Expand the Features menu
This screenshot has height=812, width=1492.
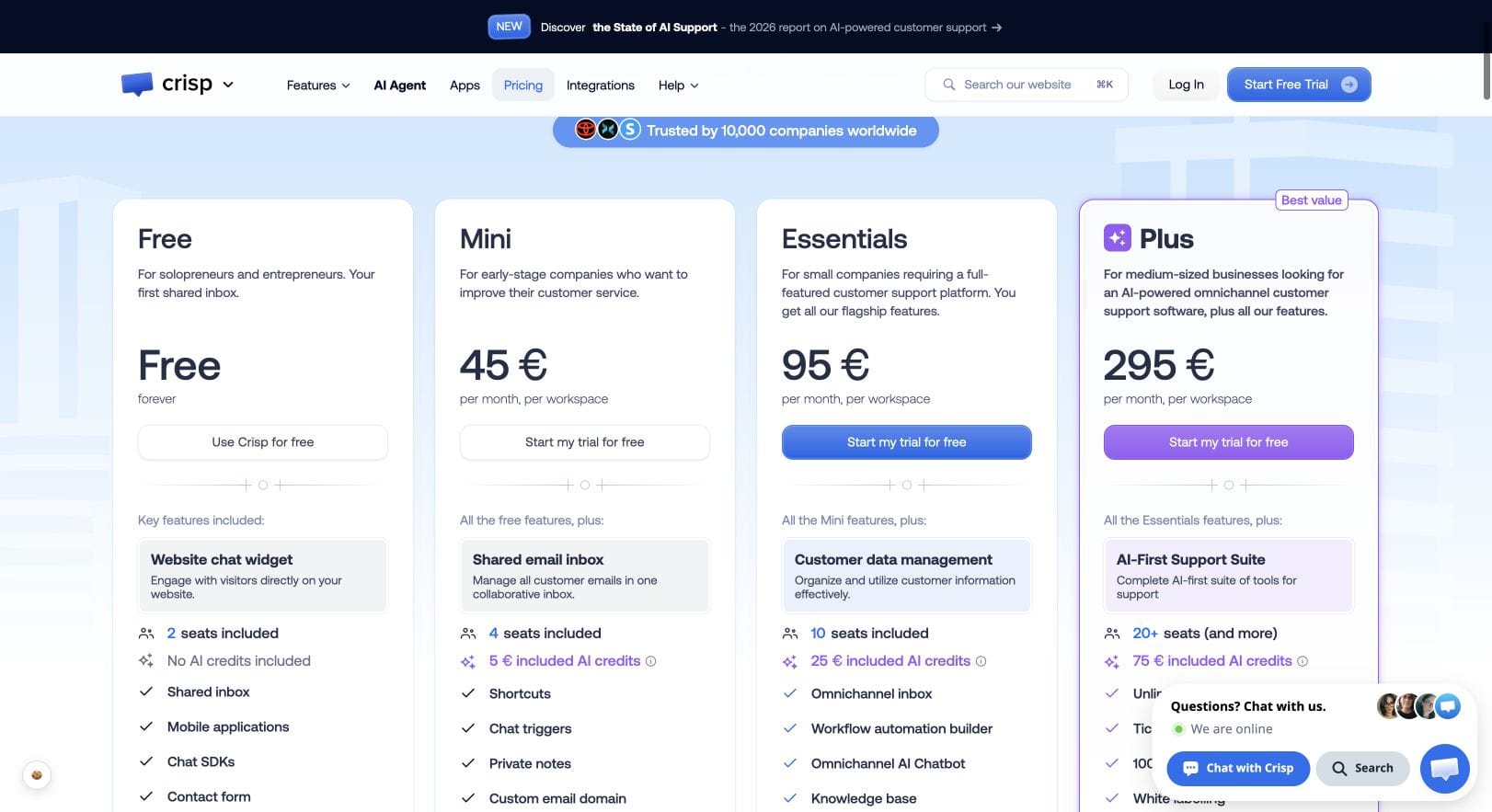(318, 86)
